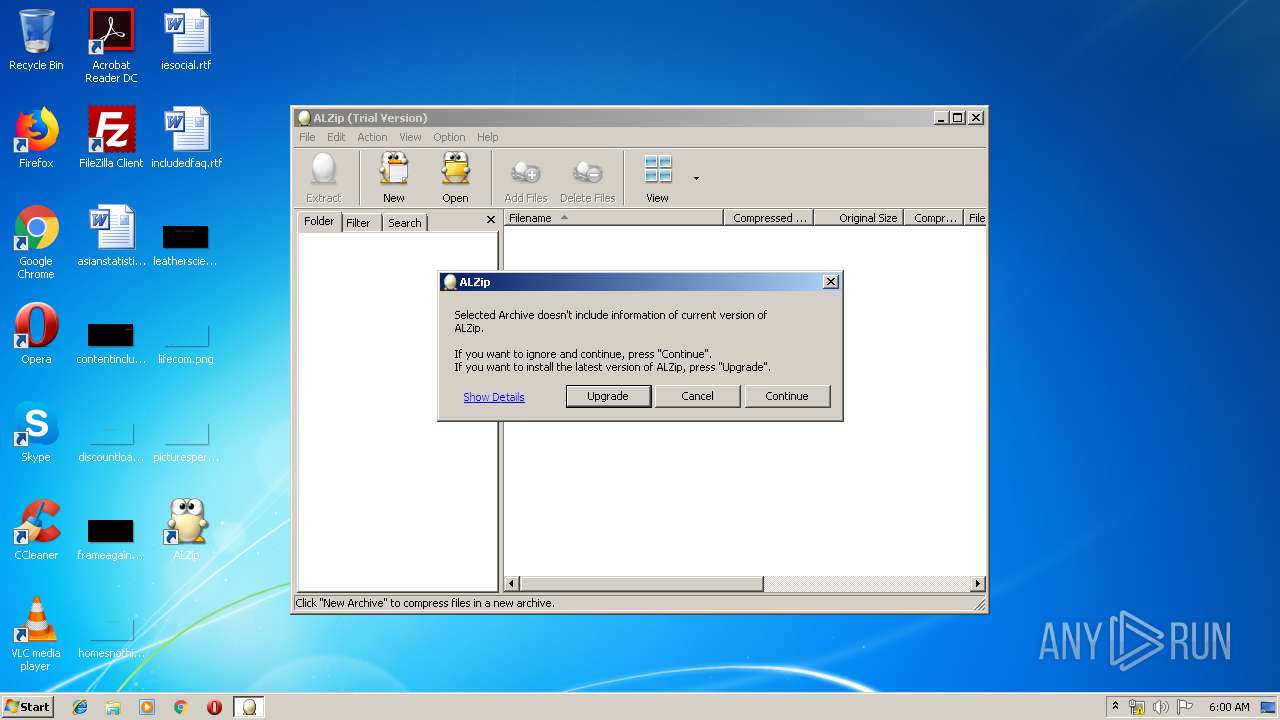This screenshot has height=720, width=1280.
Task: Switch to the Filter tab
Action: point(358,223)
